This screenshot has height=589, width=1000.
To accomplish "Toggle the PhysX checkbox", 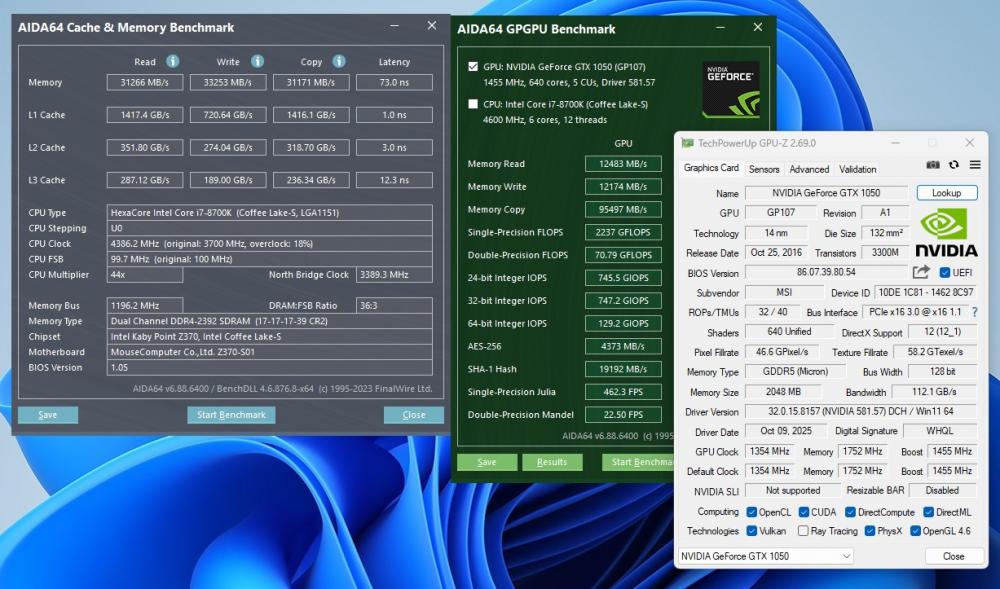I will click(x=870, y=530).
